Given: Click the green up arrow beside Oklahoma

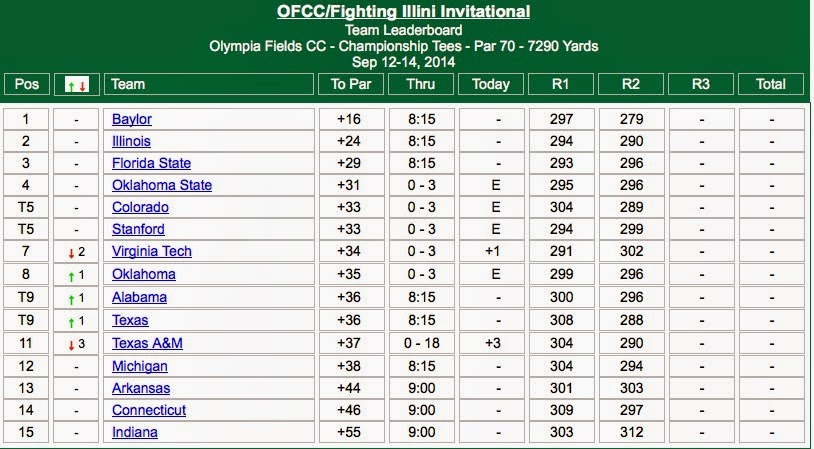Looking at the screenshot, I should pos(72,277).
